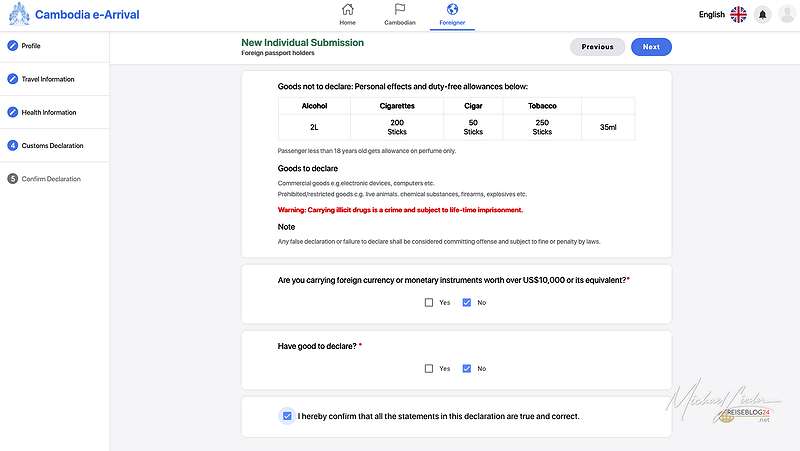Viewport: 800px width, 451px height.
Task: Open Confirm Declaration step
Action: [51, 179]
